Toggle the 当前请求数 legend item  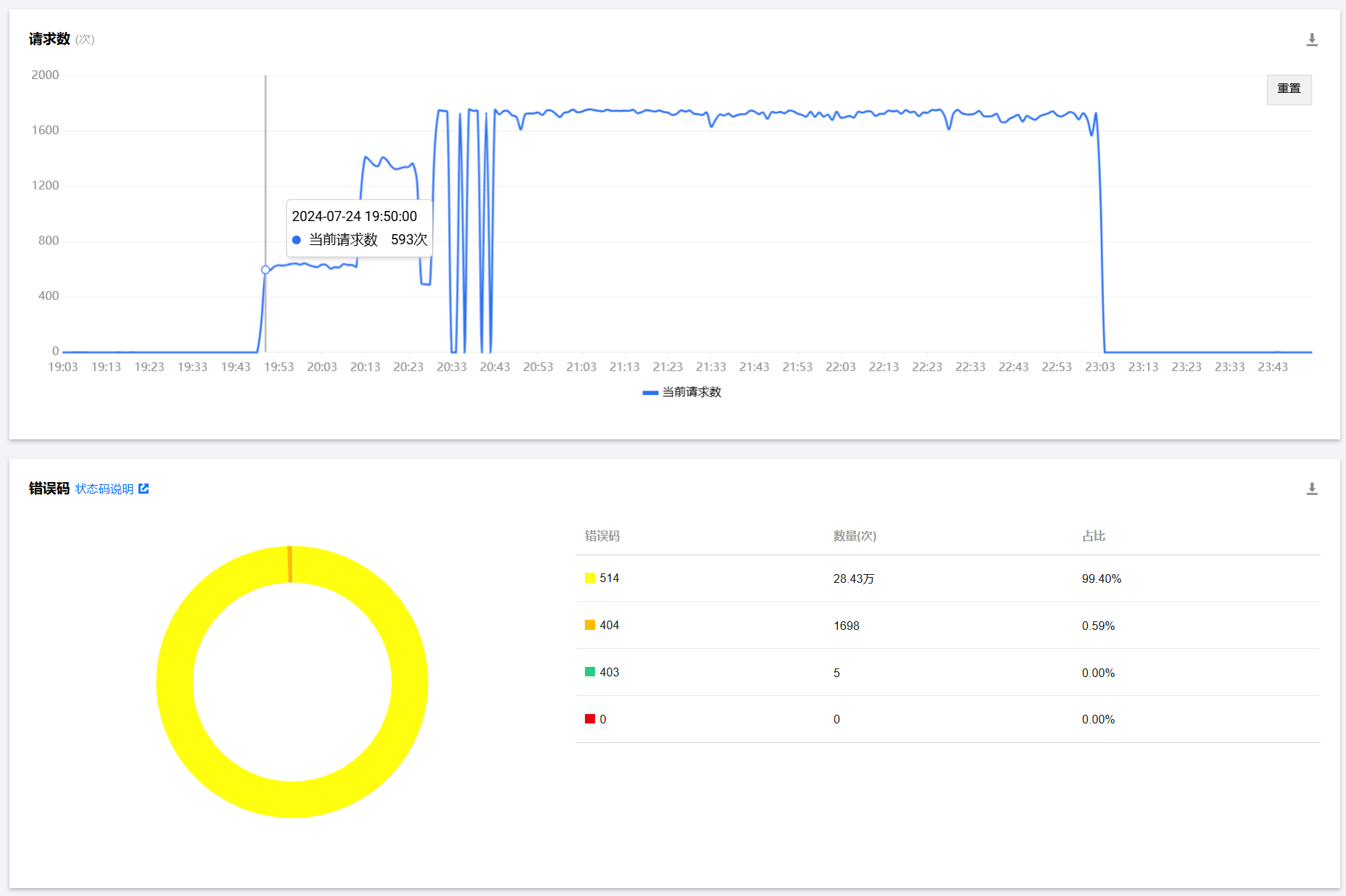point(681,392)
